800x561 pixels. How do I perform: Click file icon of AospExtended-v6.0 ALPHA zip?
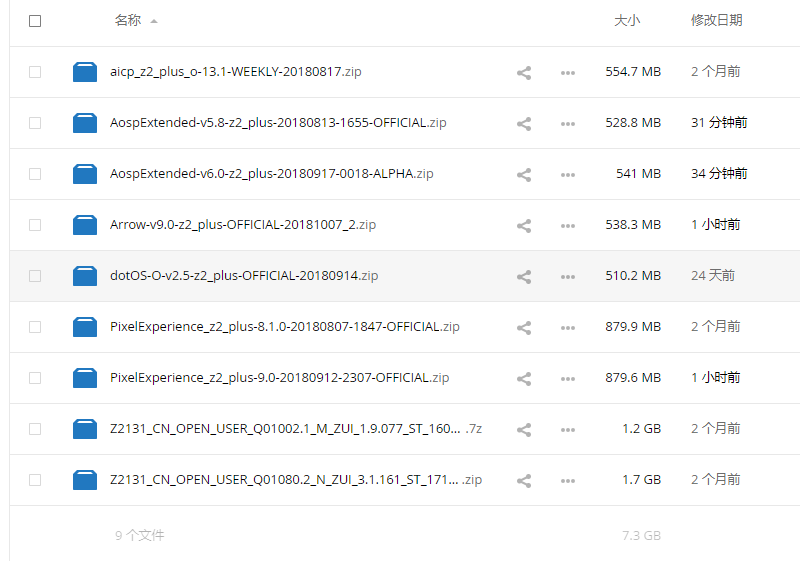pyautogui.click(x=85, y=174)
